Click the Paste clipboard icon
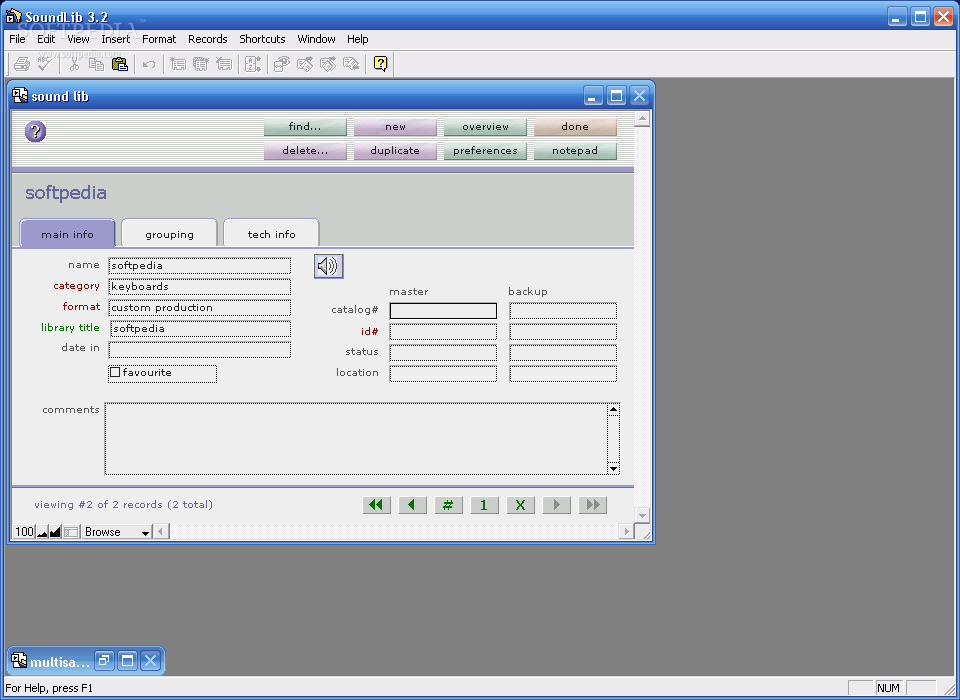The height and width of the screenshot is (700, 960). [x=120, y=64]
